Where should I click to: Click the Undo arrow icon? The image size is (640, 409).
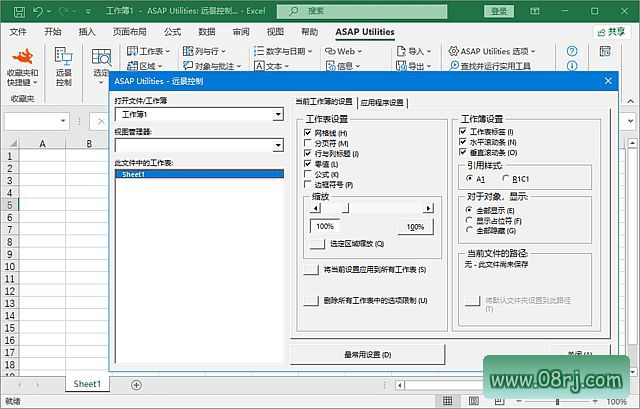tap(38, 11)
